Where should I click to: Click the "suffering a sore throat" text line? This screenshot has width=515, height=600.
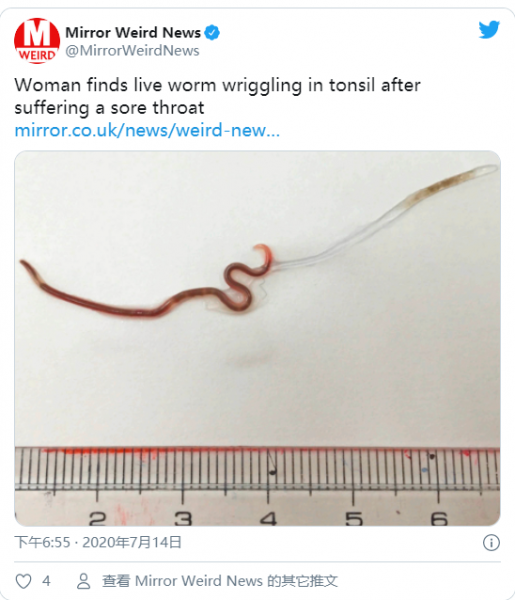click(x=109, y=108)
